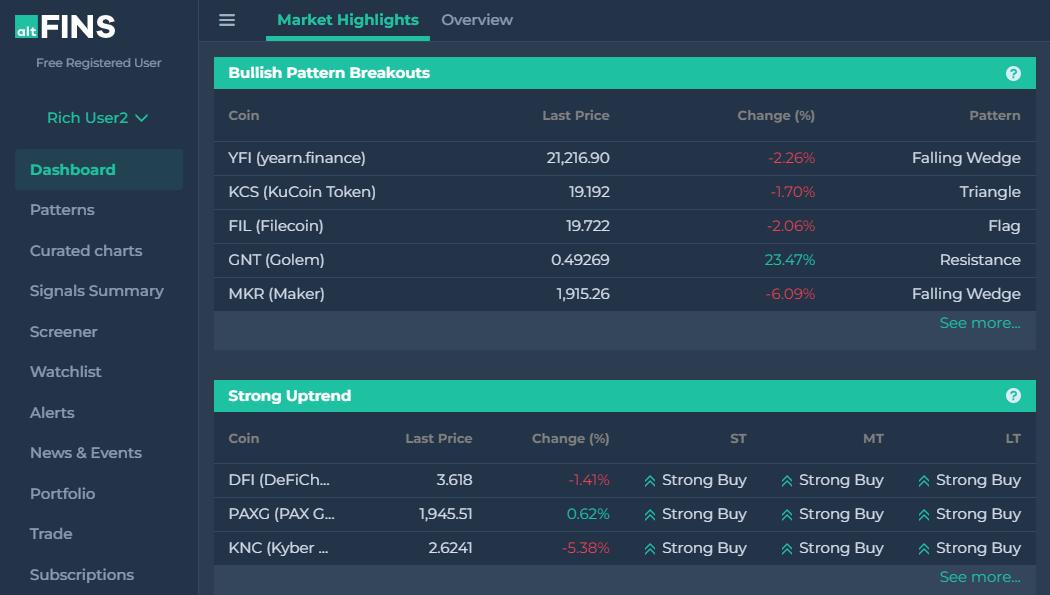
Task: Select KCS (KuCoin Token) coin
Action: 302,192
